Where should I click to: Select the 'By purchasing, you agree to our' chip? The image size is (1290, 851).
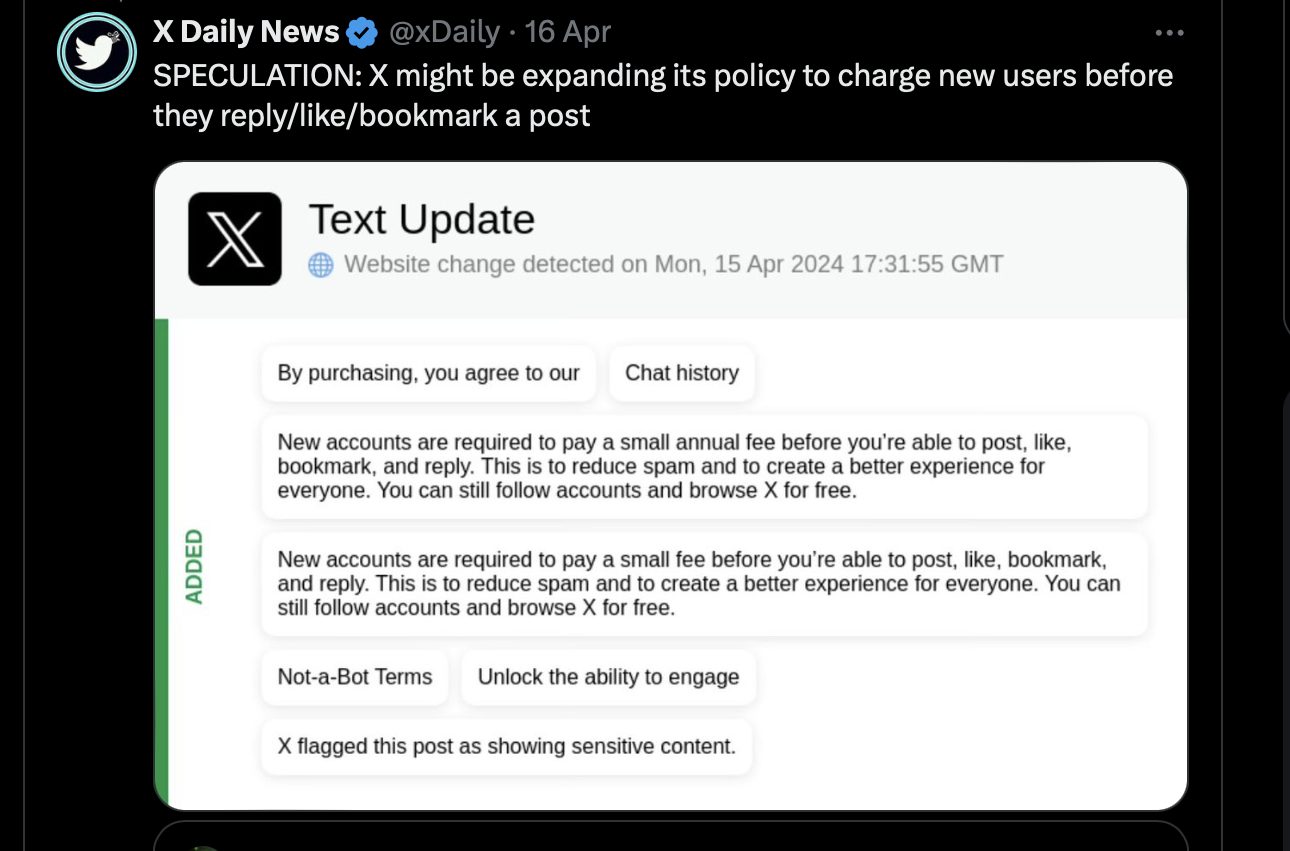pos(429,373)
